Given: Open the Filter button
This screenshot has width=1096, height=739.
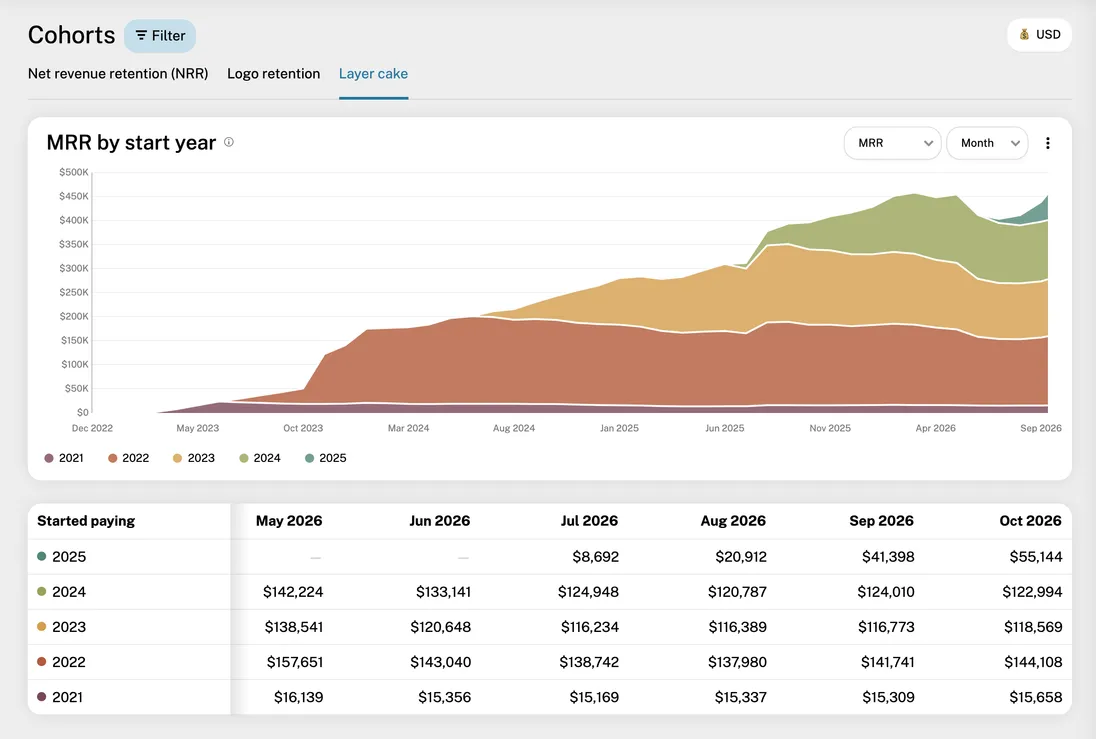Looking at the screenshot, I should coord(160,36).
